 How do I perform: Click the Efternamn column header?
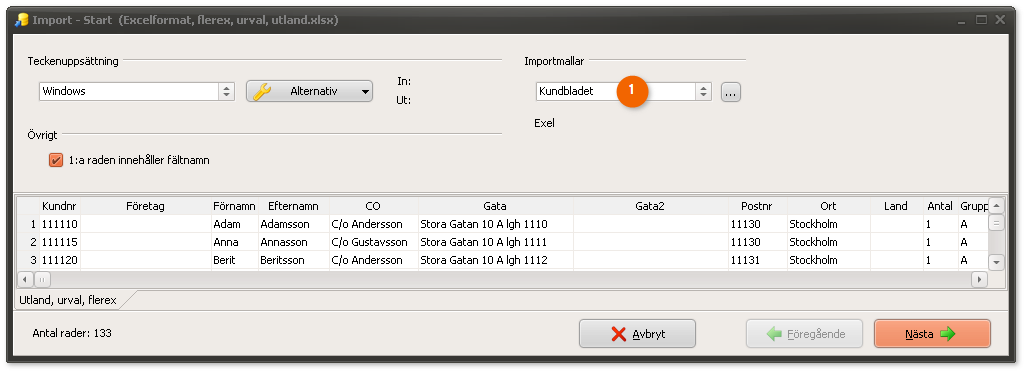pyautogui.click(x=294, y=206)
